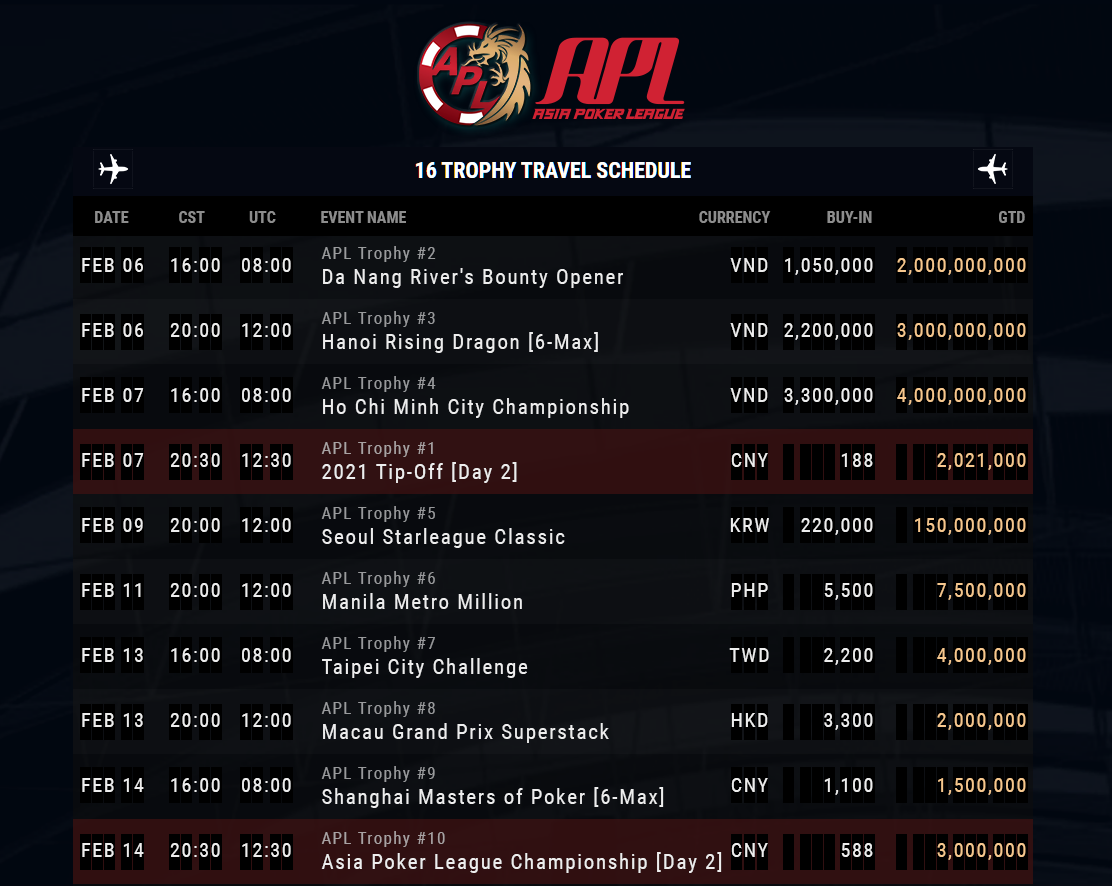Select Seoul Starleague Classic event
Screen dimensions: 1112x886
(x=443, y=537)
